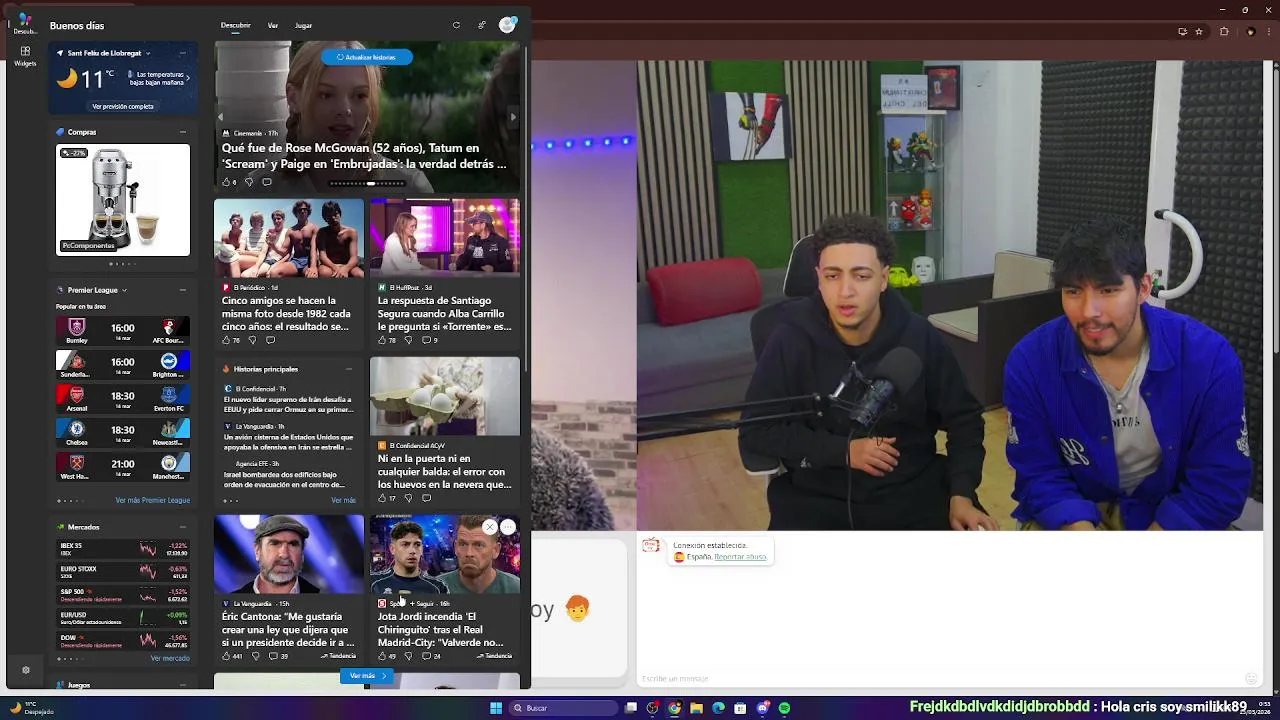Open the IBEX 35 market row

[123, 549]
